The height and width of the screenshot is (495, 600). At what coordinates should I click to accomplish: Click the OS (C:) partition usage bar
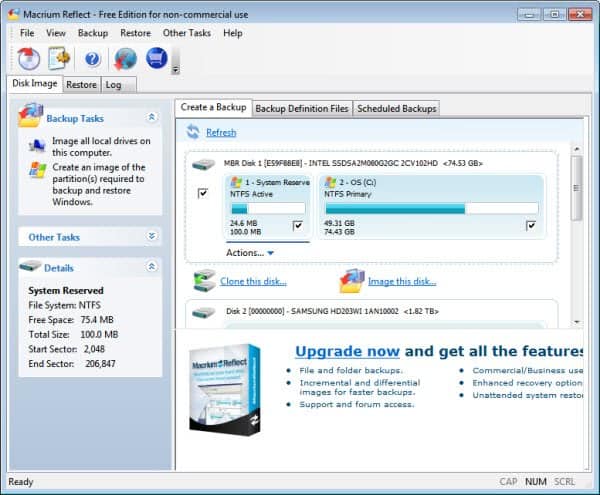point(431,208)
